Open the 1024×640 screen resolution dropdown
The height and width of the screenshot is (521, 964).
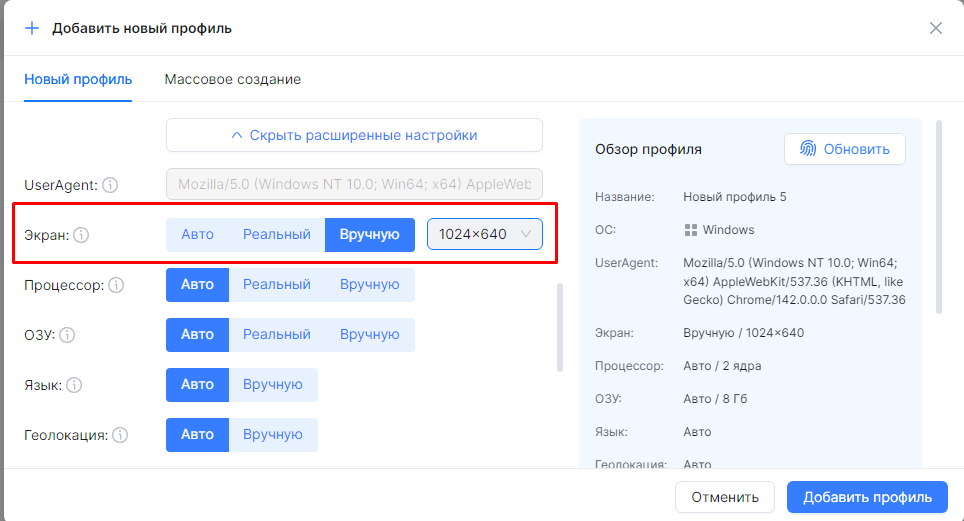[x=485, y=235]
